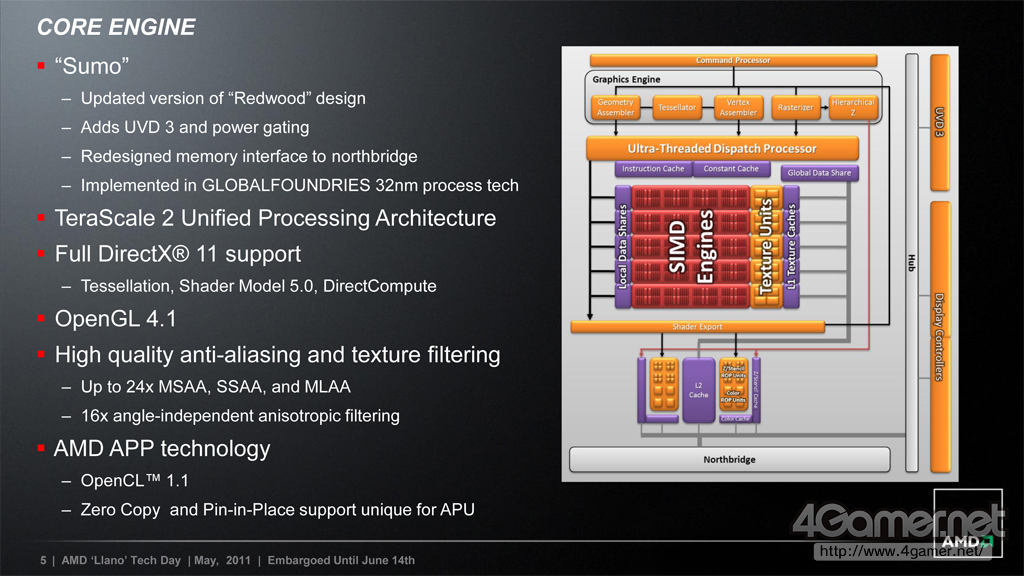1024x576 pixels.
Task: Click the Color Cache label block
Action: click(x=735, y=419)
